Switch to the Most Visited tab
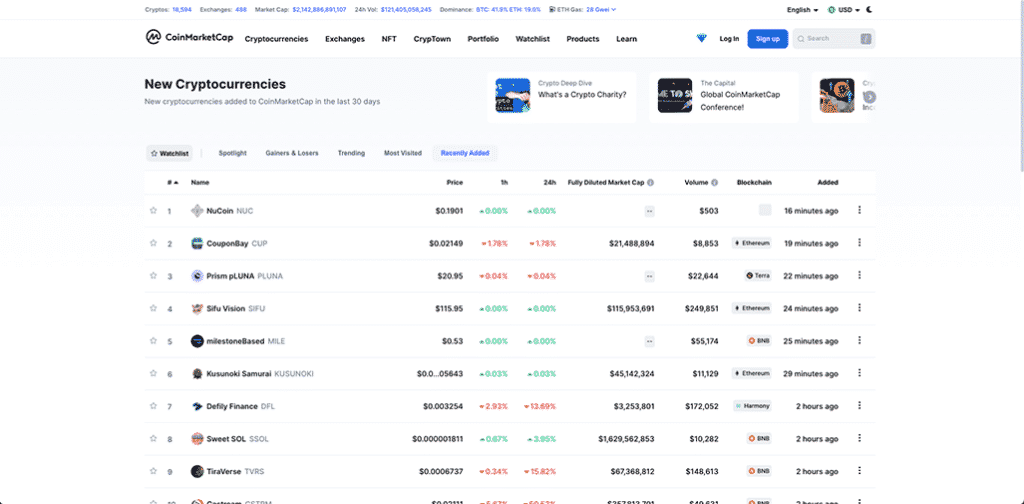The width and height of the screenshot is (1024, 504). tap(402, 153)
